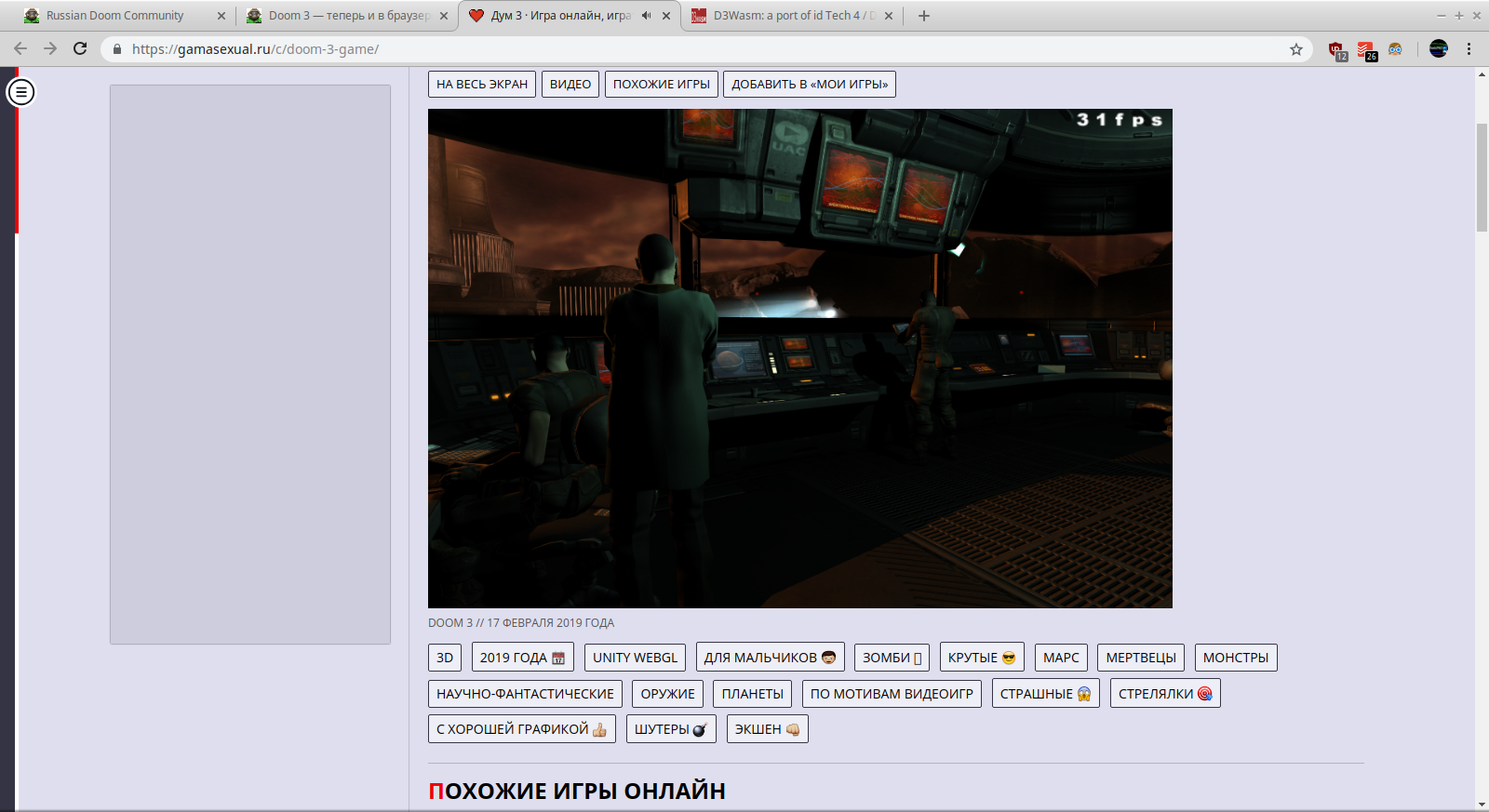
Task: Click the ПО МОТИВАМ ВИДЕОИГР tag
Action: click(892, 694)
